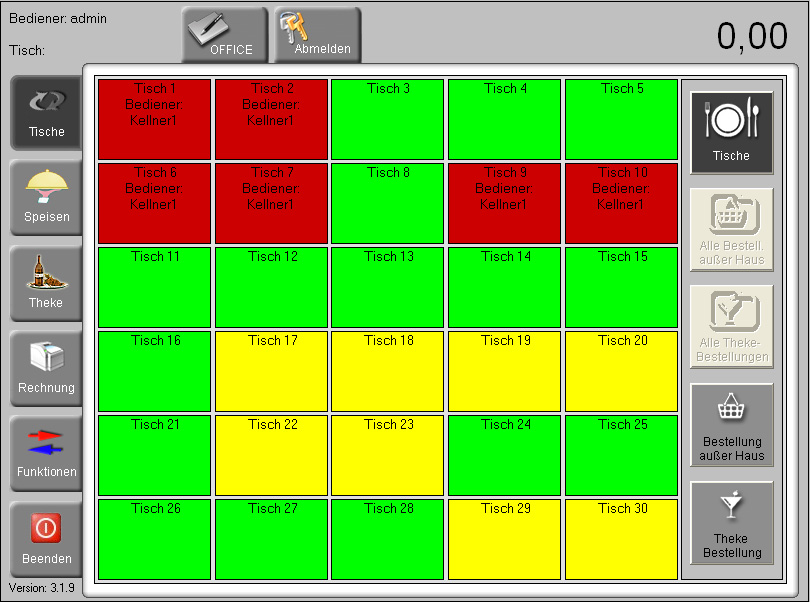The image size is (810, 602).
Task: Open Rechnung printer icon
Action: (46, 368)
